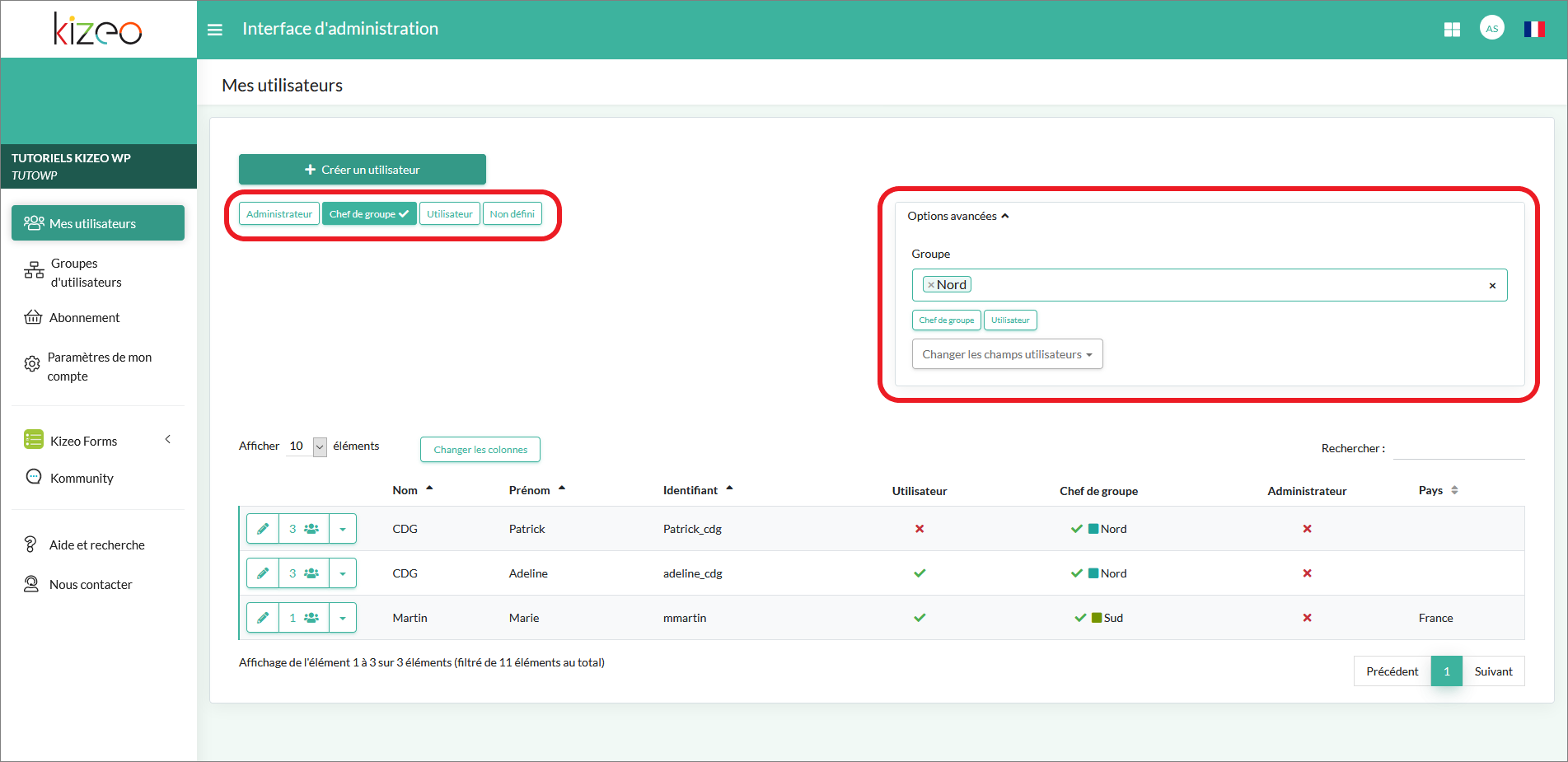Click inside the Groupe selection field
This screenshot has height=762, width=1568.
[x=1210, y=285]
